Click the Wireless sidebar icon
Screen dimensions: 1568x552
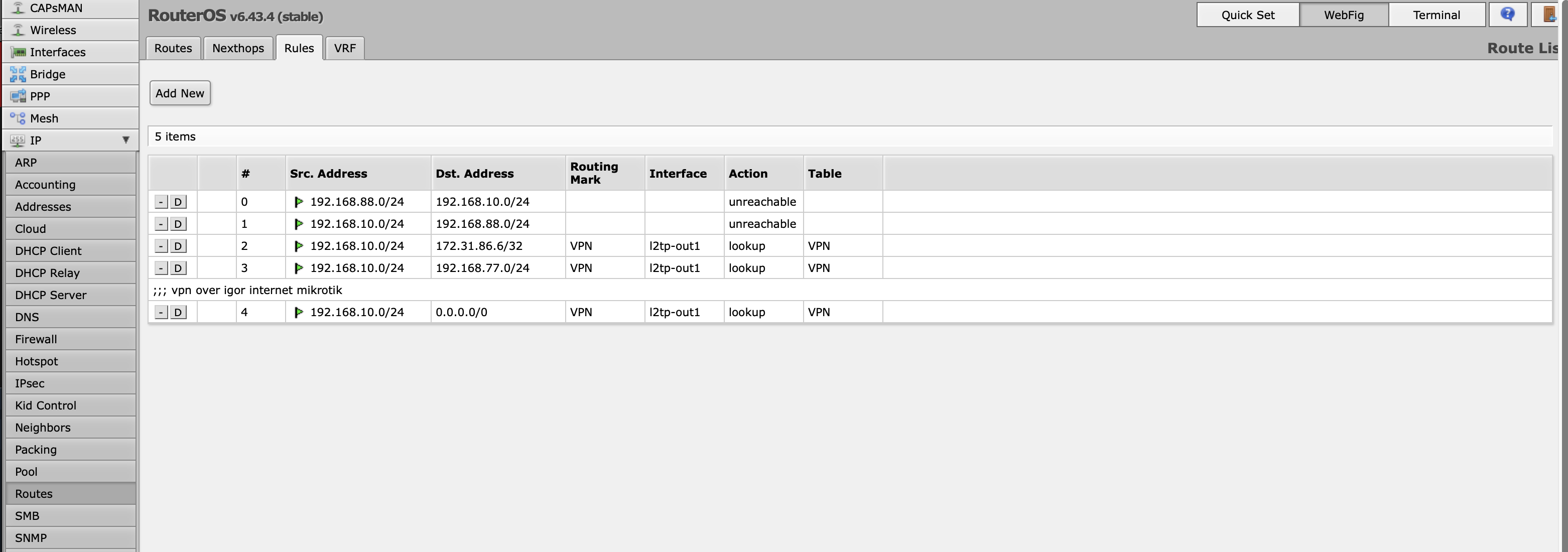tap(18, 30)
